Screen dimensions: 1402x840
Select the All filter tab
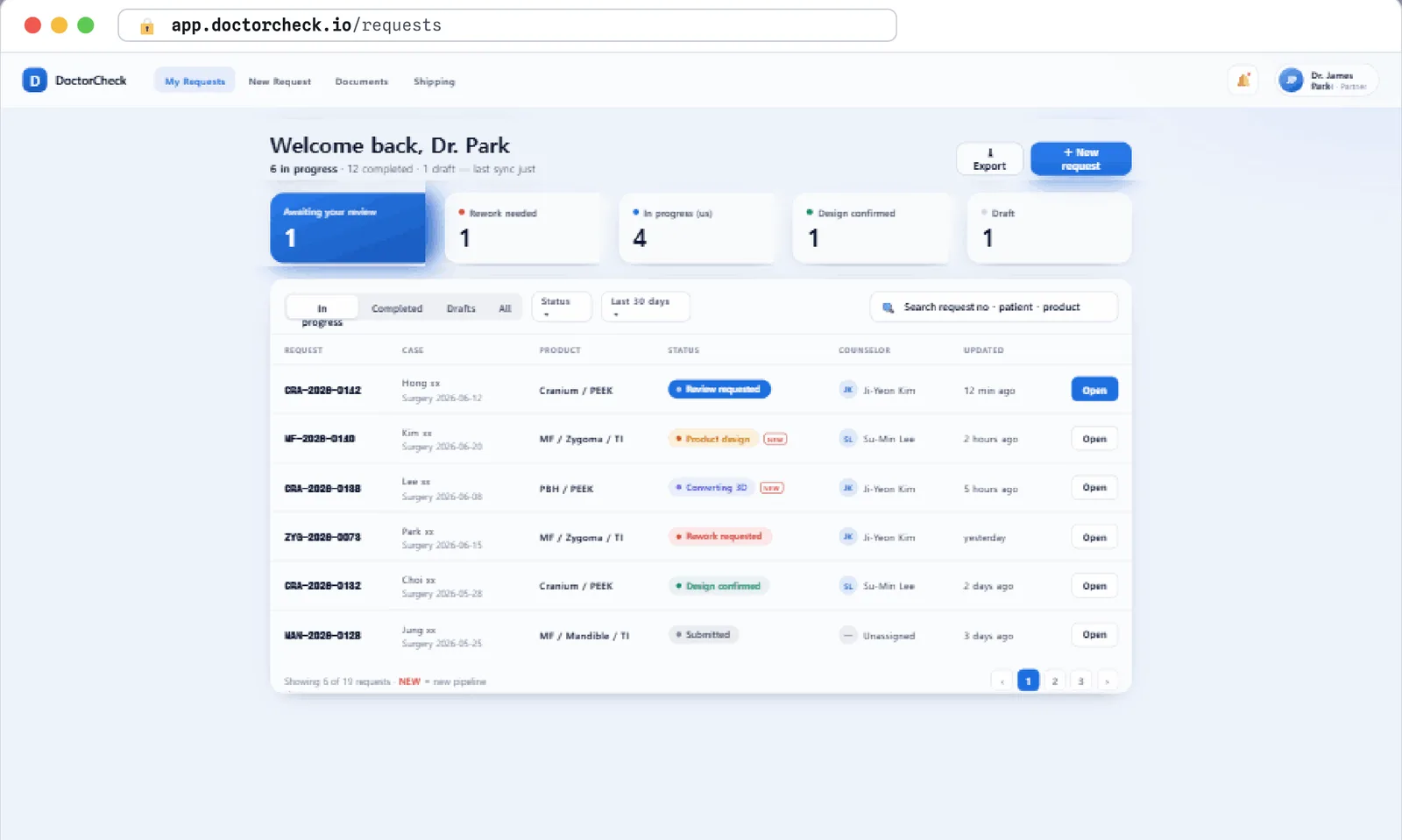[x=505, y=308]
